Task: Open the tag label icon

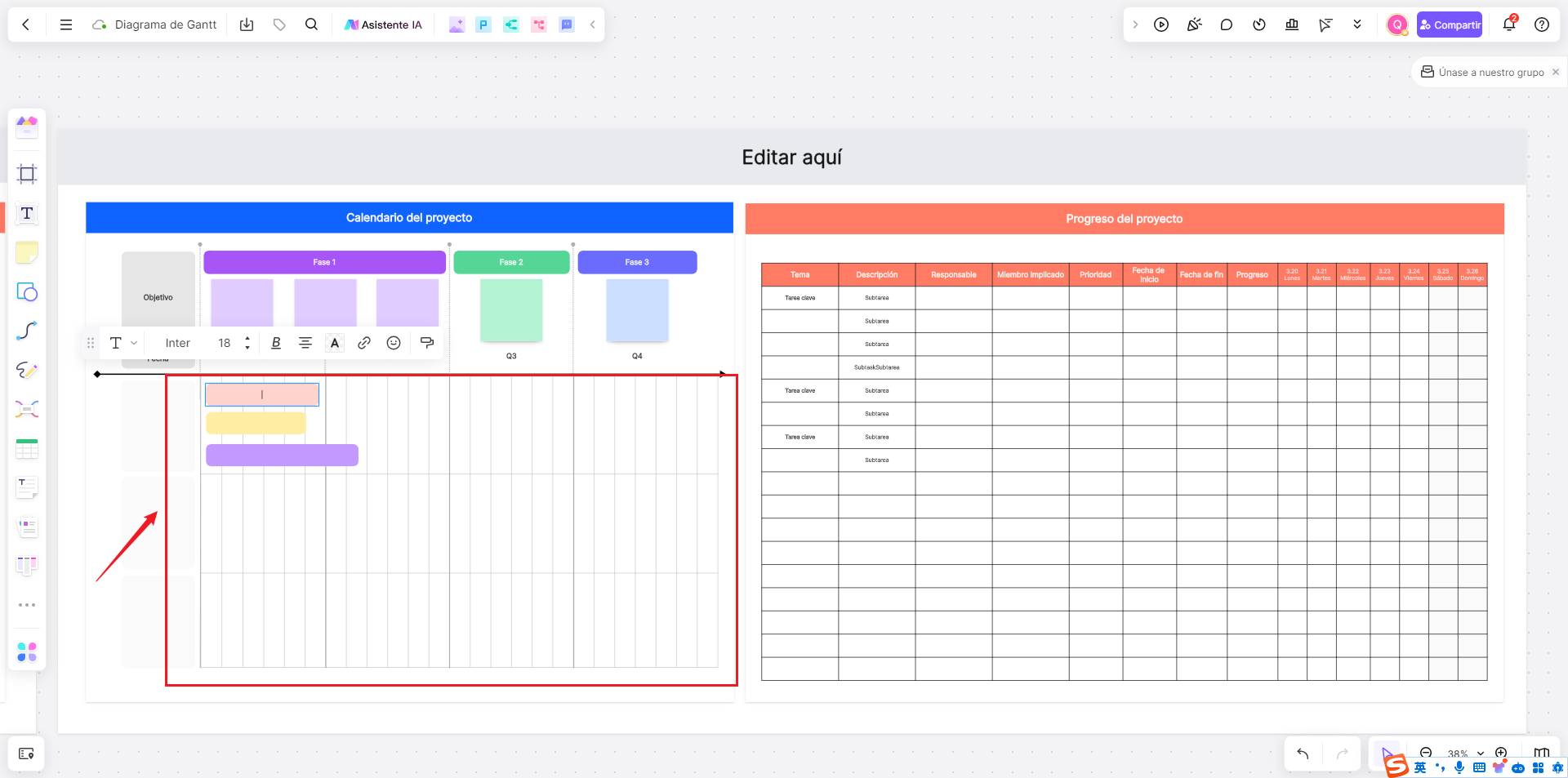Action: coord(279,24)
